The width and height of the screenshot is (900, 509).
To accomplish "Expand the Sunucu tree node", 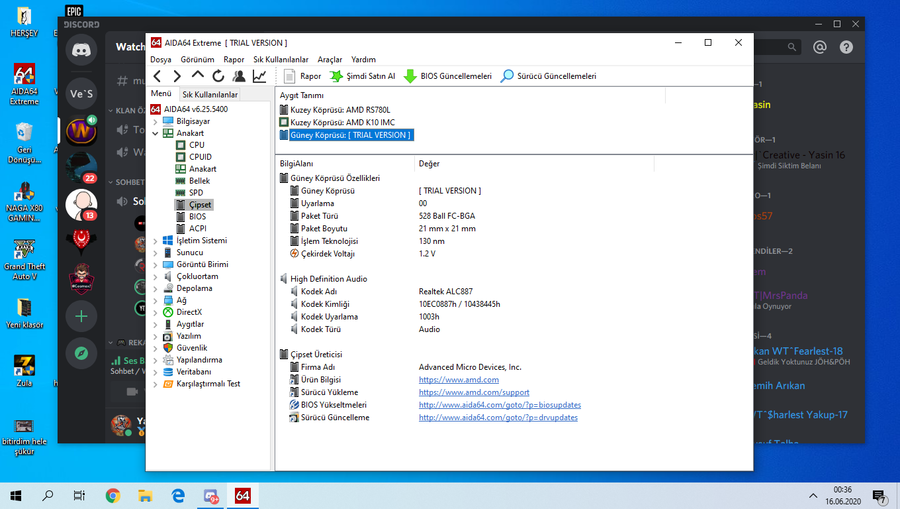I will coord(156,252).
